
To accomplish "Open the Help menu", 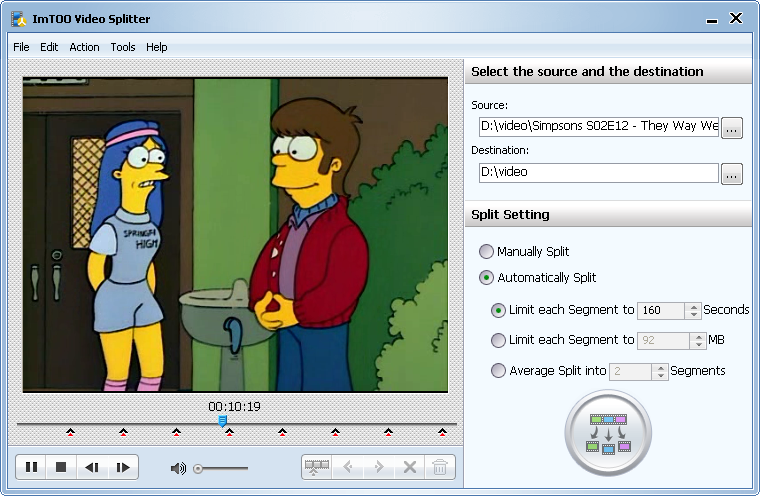I will [157, 47].
